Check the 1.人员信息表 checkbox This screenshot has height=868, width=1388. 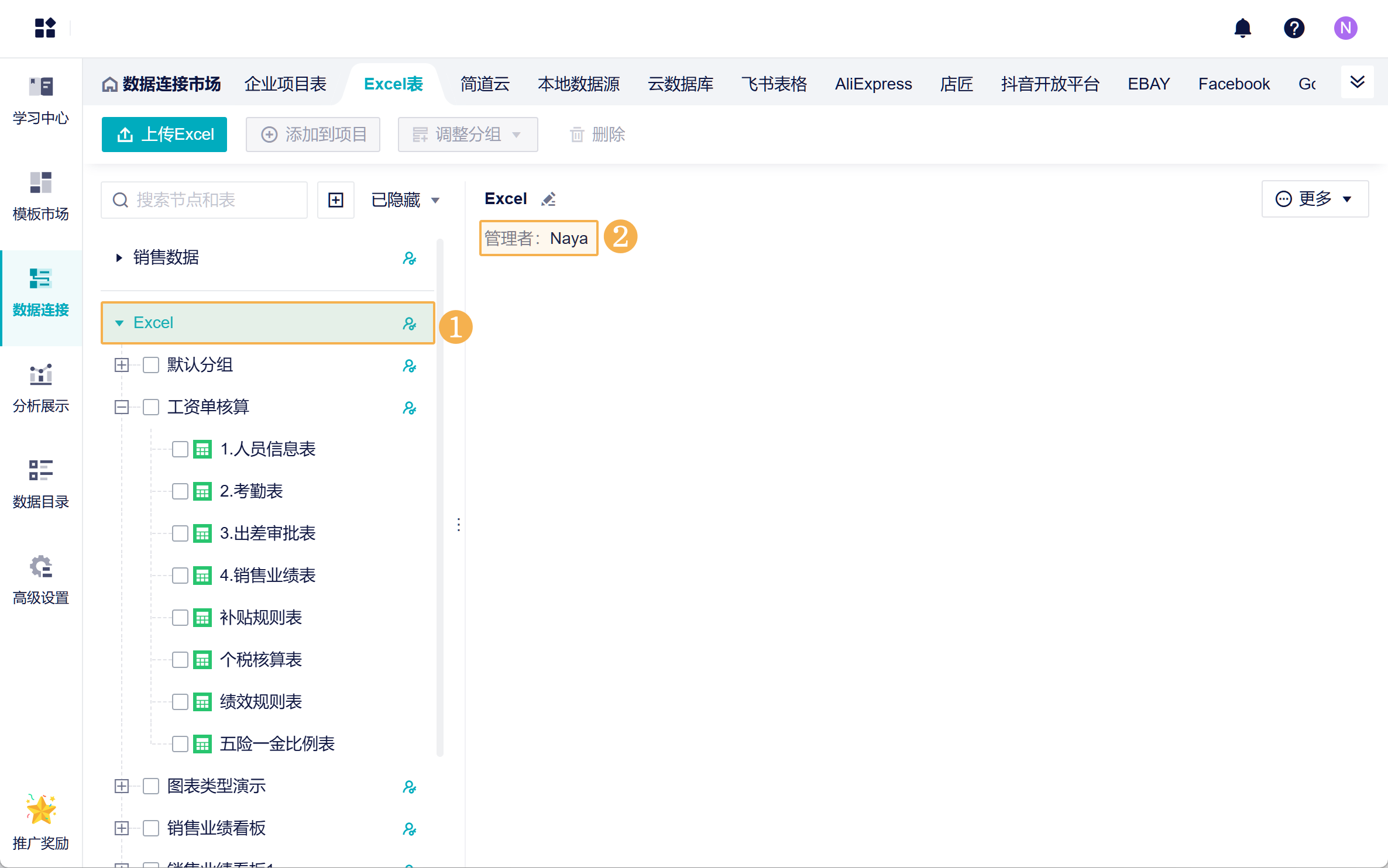point(180,449)
